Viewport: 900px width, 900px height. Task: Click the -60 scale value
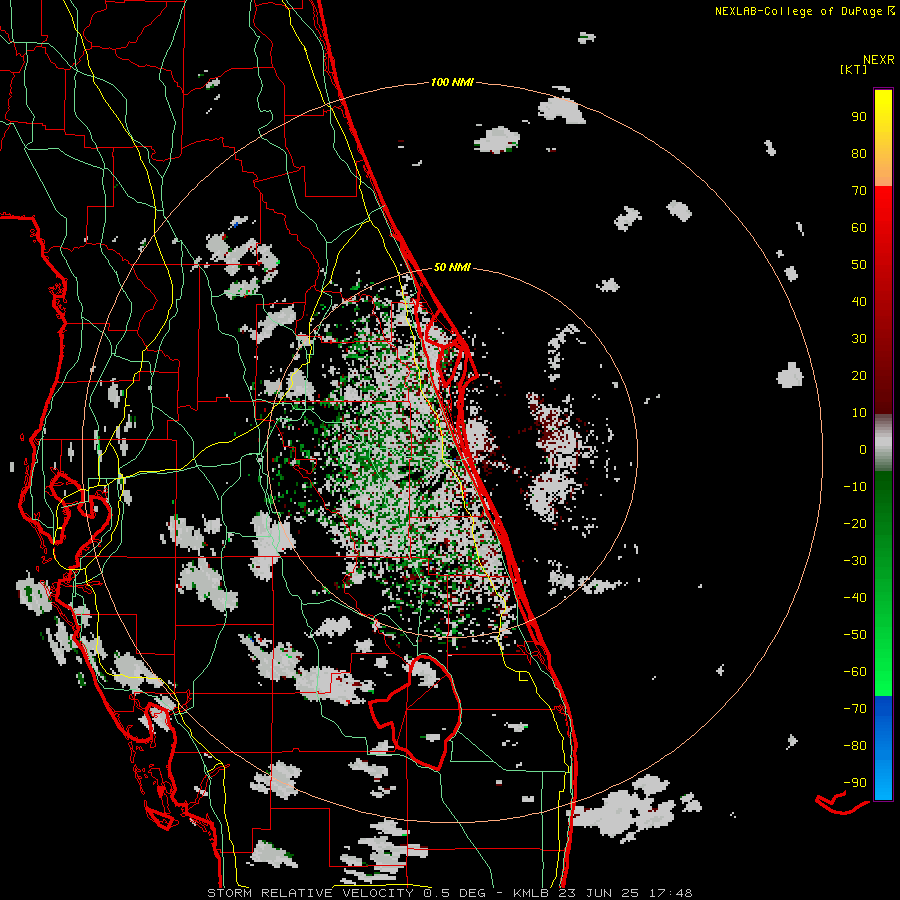[x=855, y=672]
